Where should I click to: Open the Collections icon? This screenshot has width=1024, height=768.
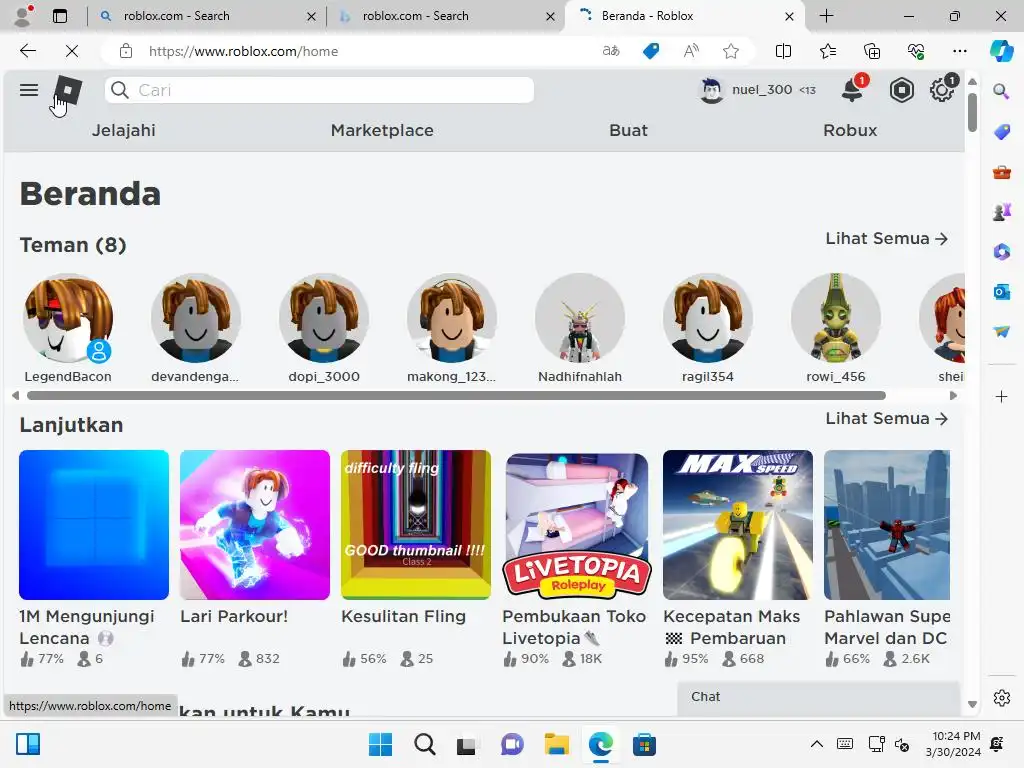[872, 51]
